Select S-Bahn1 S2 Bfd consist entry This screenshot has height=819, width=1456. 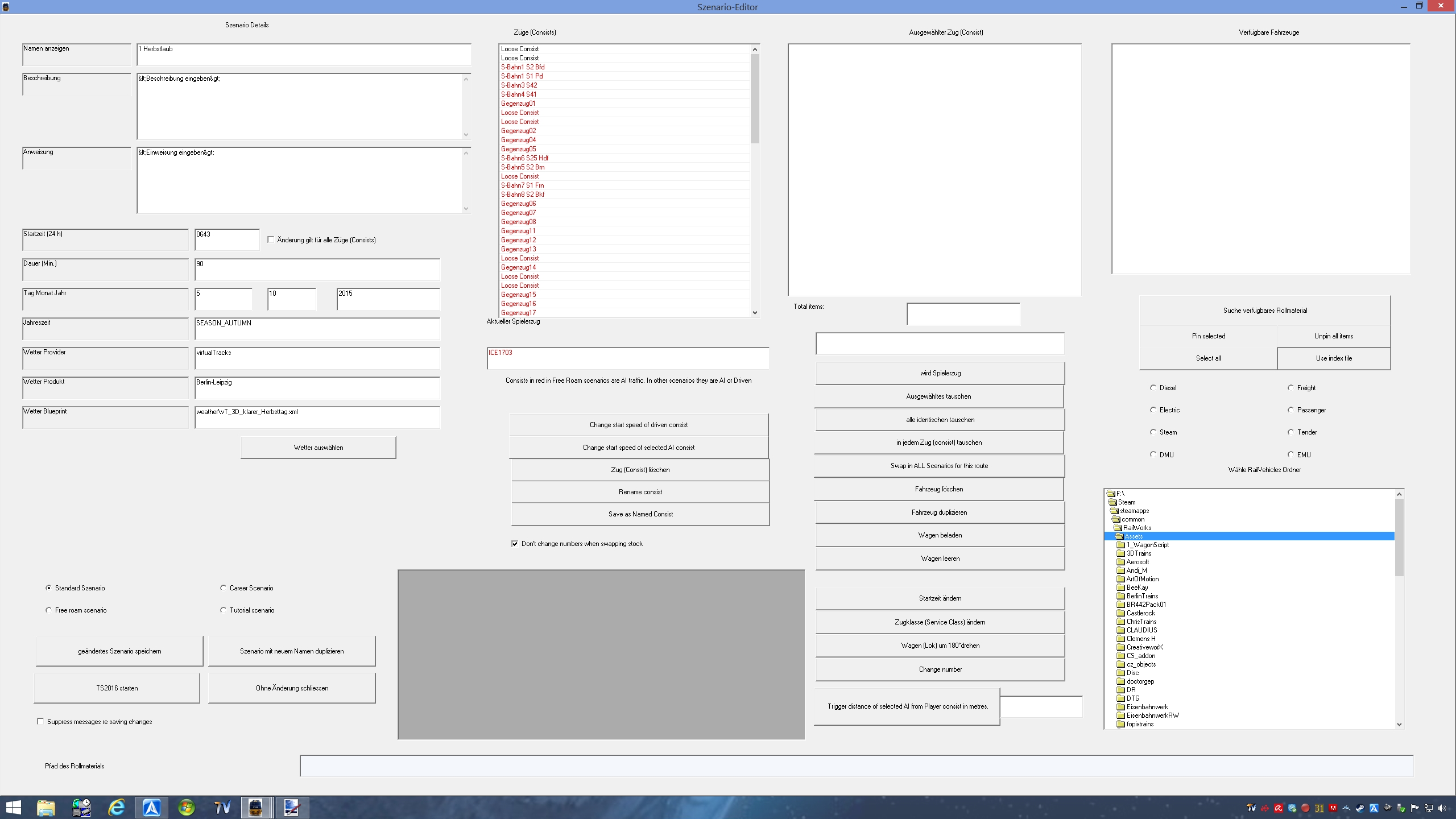[x=522, y=67]
